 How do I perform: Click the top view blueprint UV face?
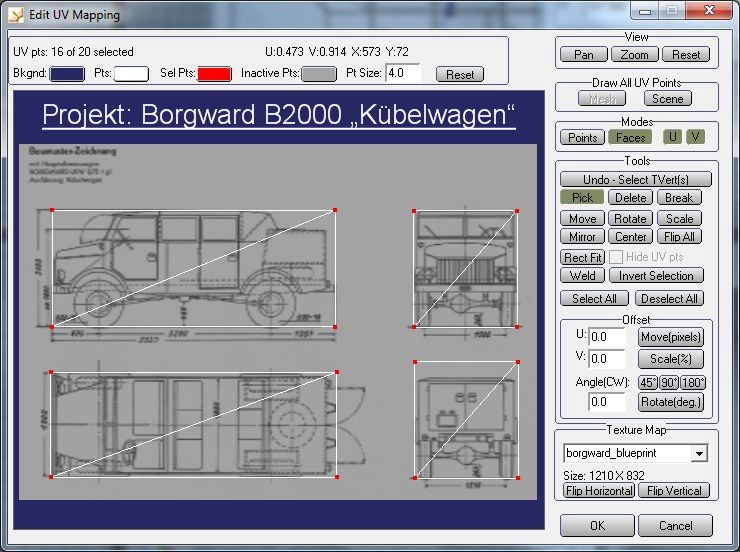[x=193, y=425]
